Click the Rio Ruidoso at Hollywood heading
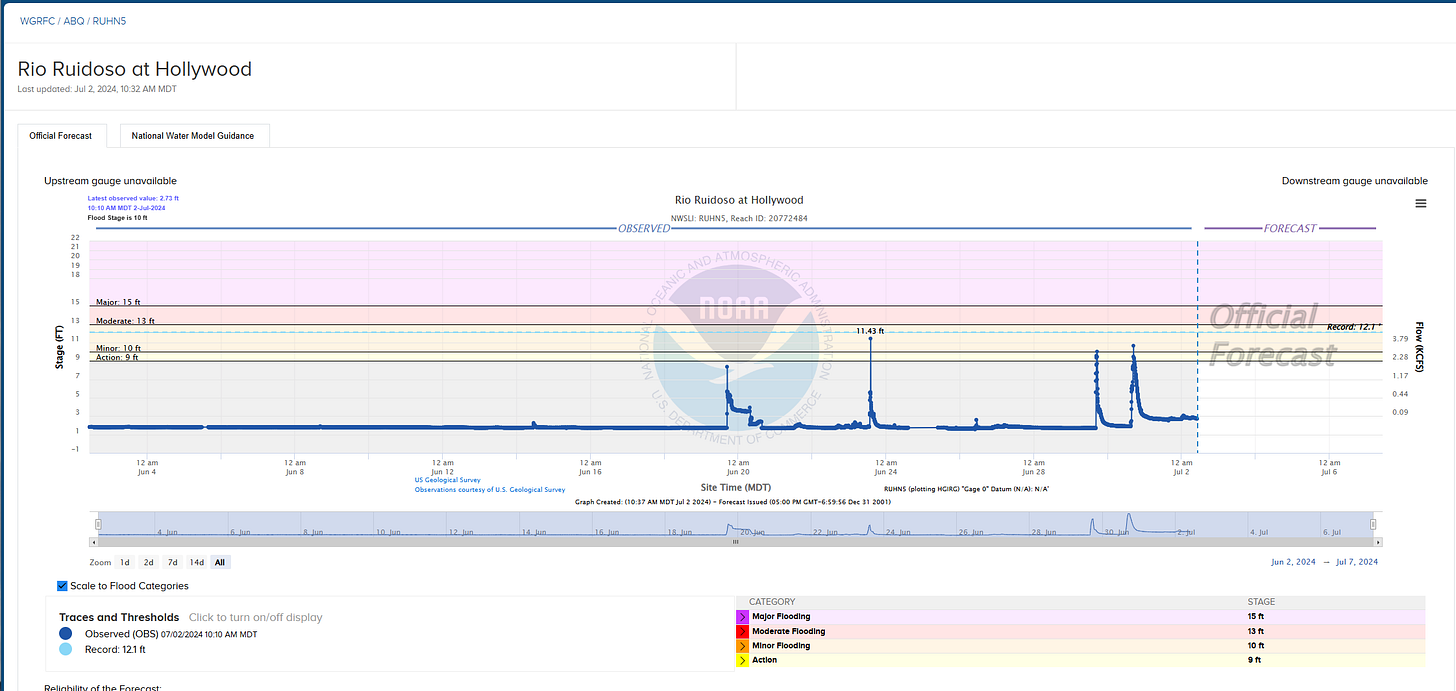The height and width of the screenshot is (691, 1456). tap(135, 69)
